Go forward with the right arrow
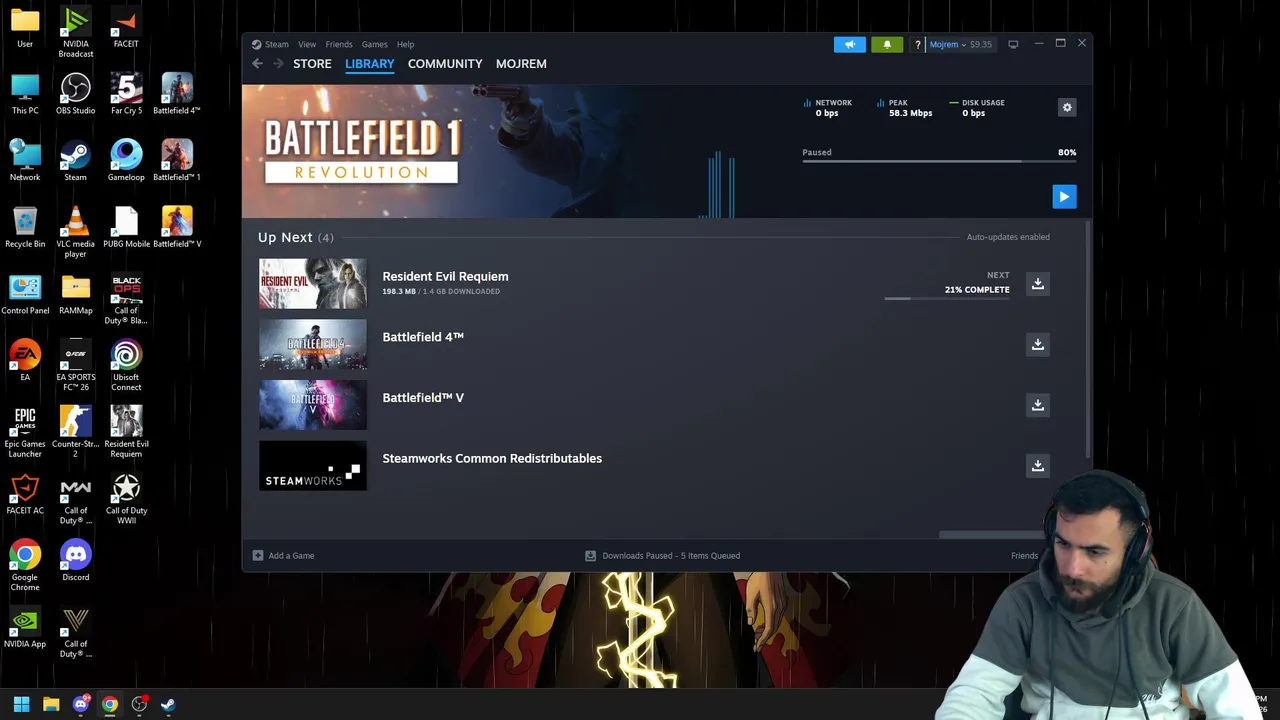This screenshot has width=1280, height=720. click(x=277, y=64)
